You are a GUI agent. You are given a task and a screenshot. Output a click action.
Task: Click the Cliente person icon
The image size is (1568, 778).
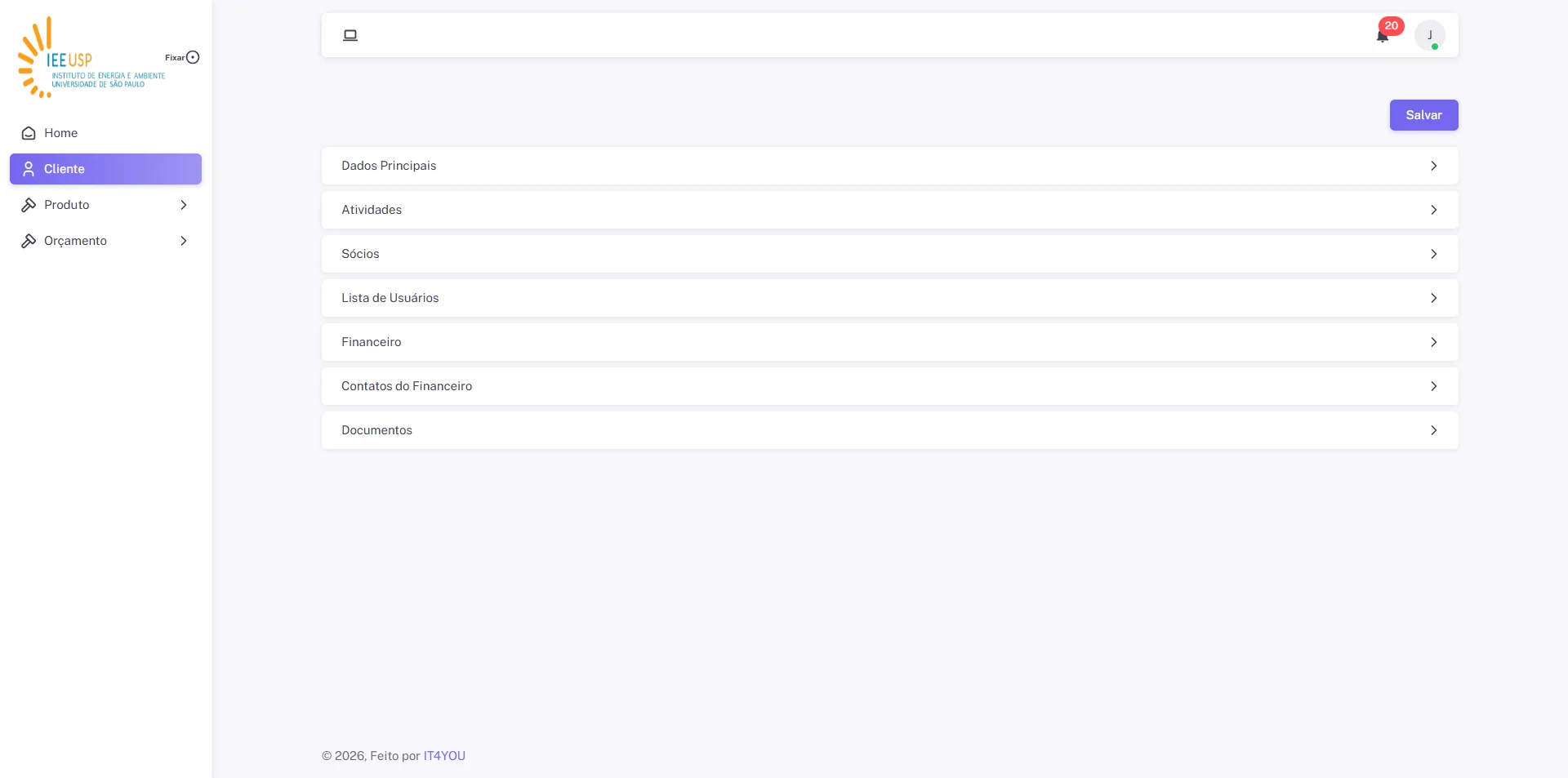29,169
